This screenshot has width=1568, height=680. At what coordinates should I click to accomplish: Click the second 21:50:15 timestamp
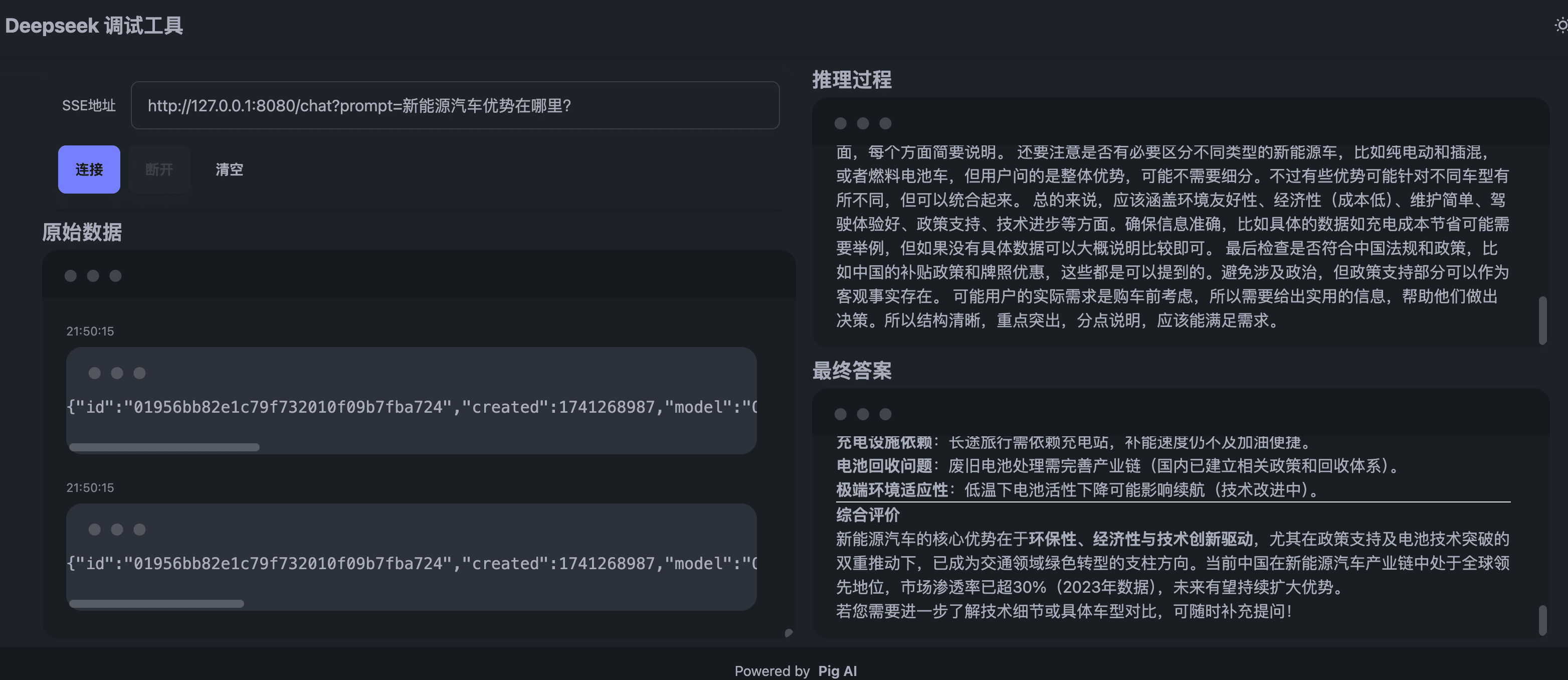90,487
